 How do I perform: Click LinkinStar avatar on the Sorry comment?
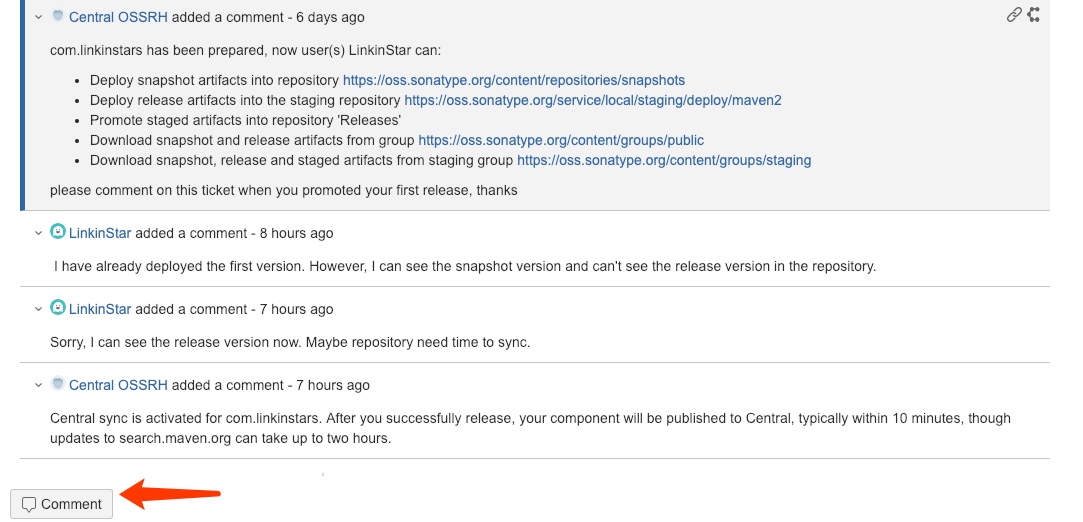point(58,308)
